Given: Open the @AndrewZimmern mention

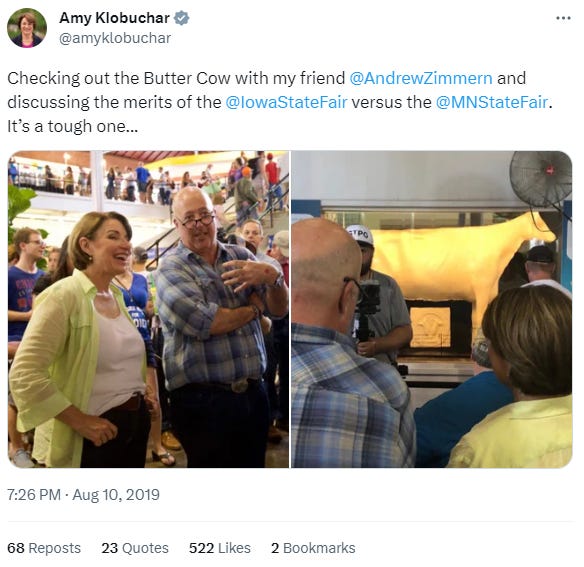Looking at the screenshot, I should click(x=421, y=78).
